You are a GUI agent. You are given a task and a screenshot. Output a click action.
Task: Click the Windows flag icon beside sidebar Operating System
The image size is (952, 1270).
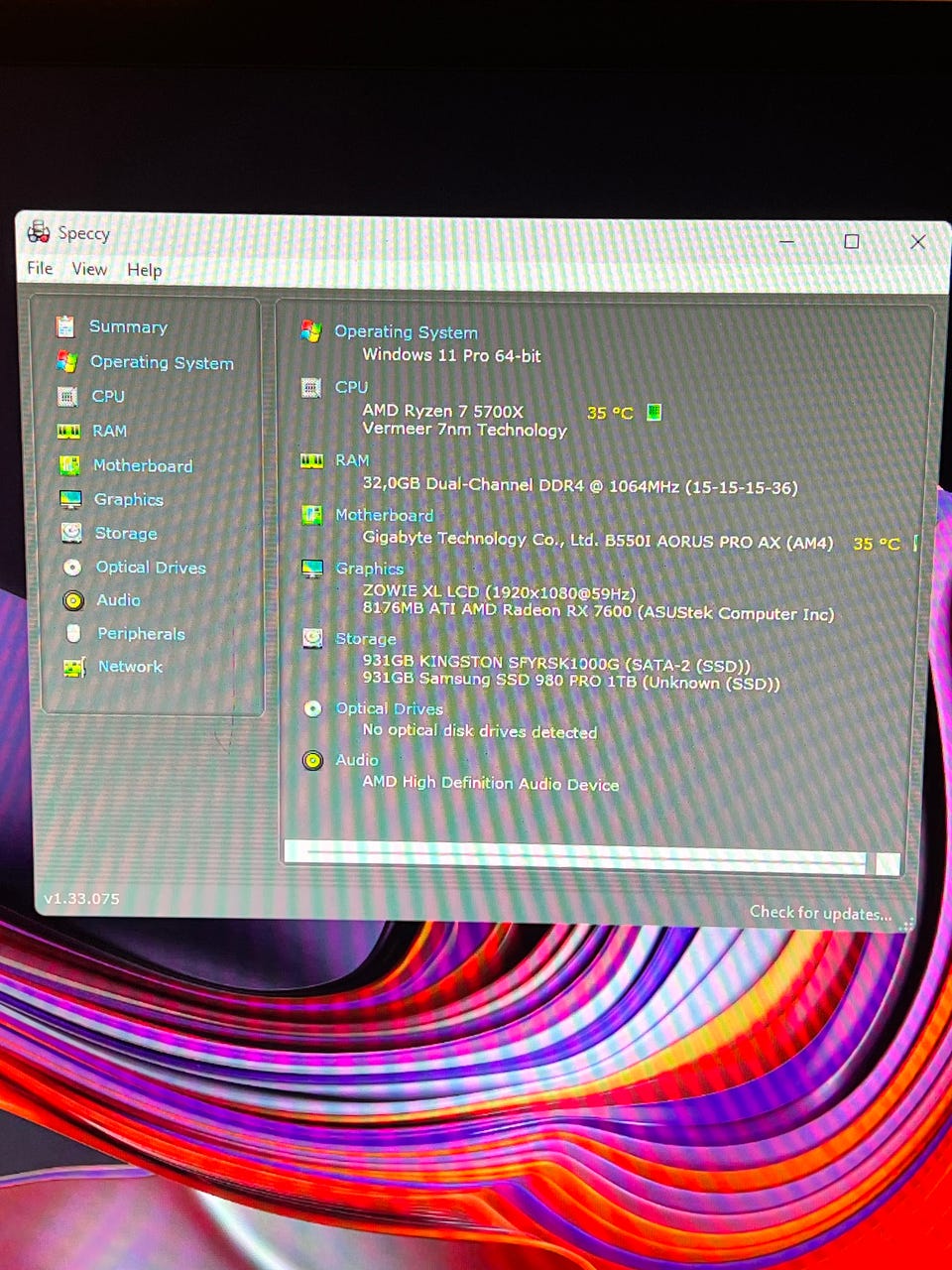tap(66, 361)
